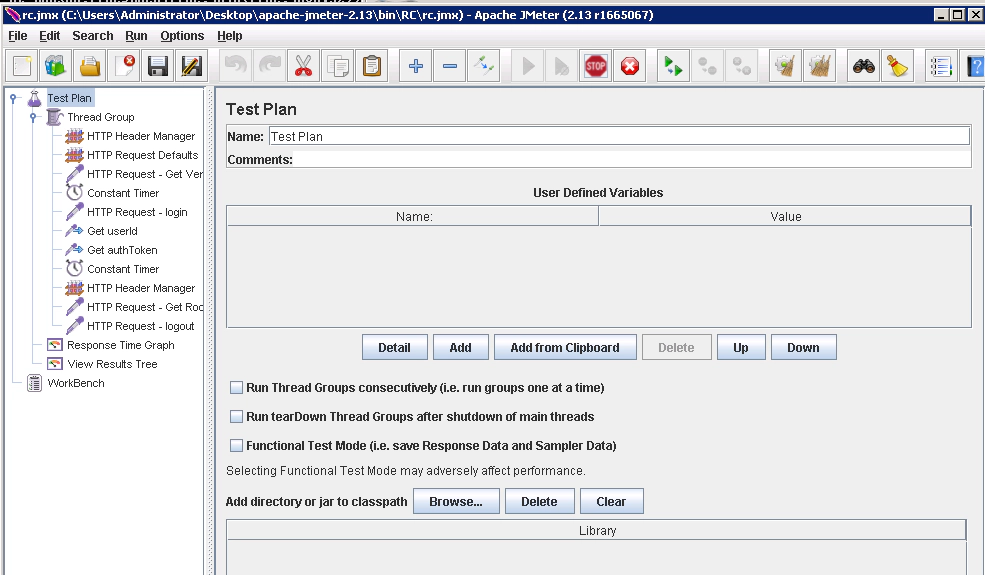Enable Run Thread Groups consecutively checkbox
The image size is (985, 575).
(x=236, y=388)
